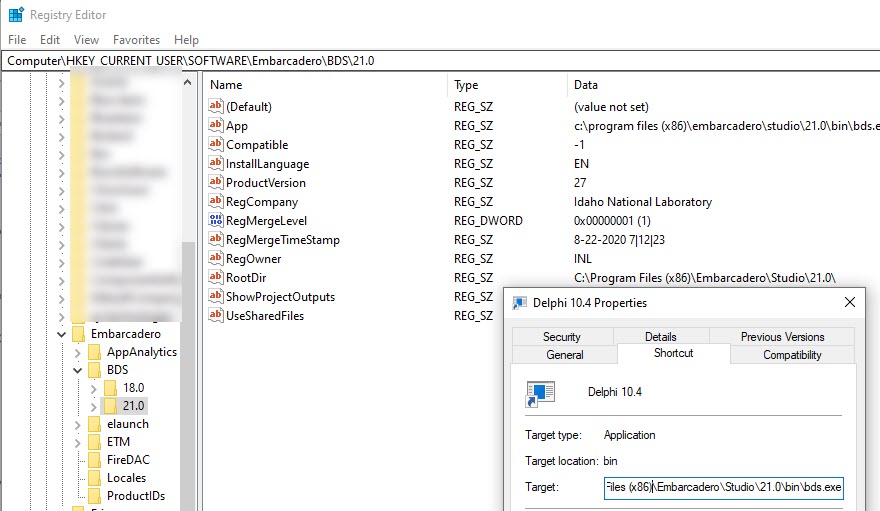
Task: Open the Help menu
Action: click(186, 40)
